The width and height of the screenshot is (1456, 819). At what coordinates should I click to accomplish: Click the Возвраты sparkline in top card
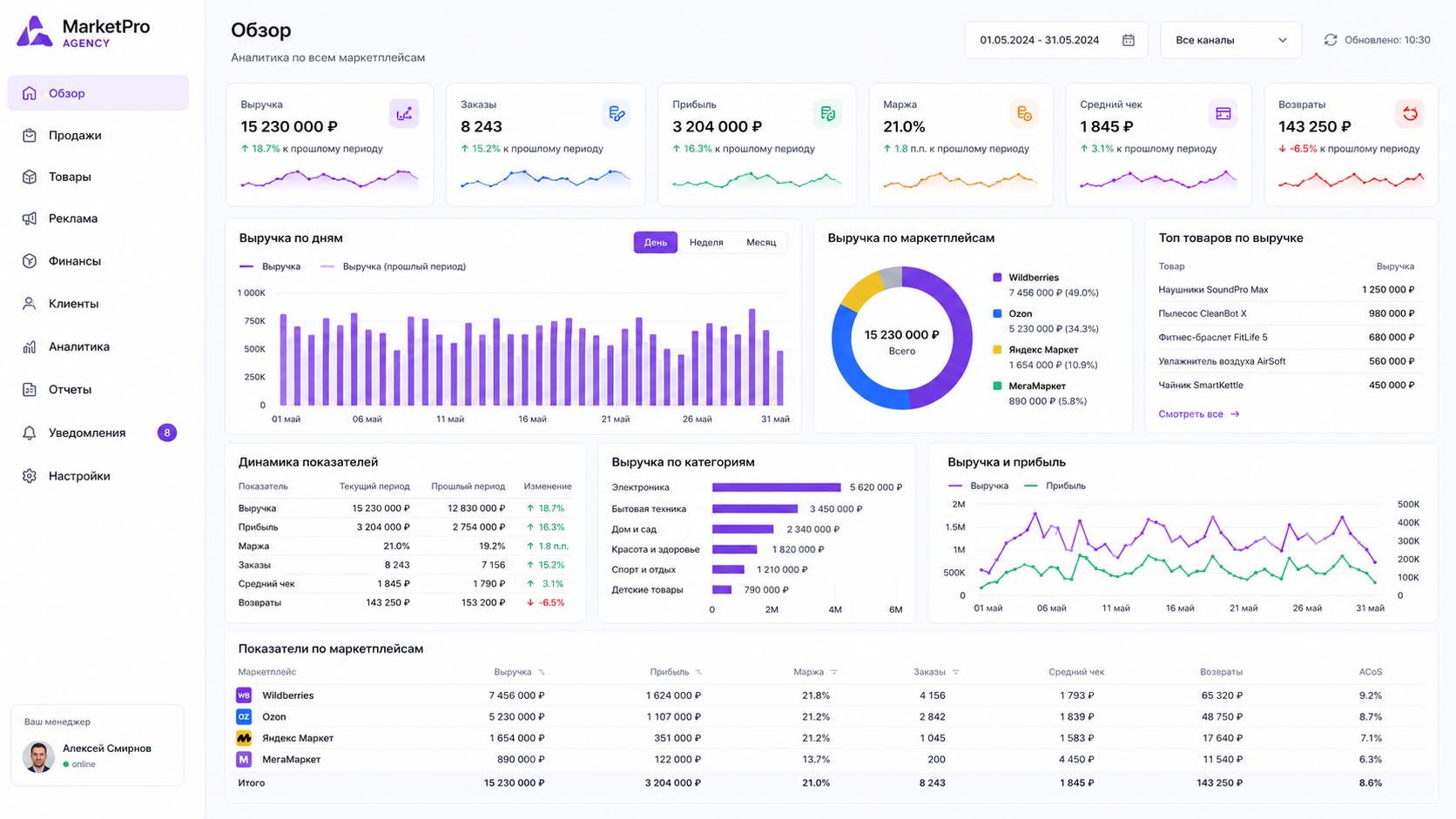pyautogui.click(x=1351, y=180)
